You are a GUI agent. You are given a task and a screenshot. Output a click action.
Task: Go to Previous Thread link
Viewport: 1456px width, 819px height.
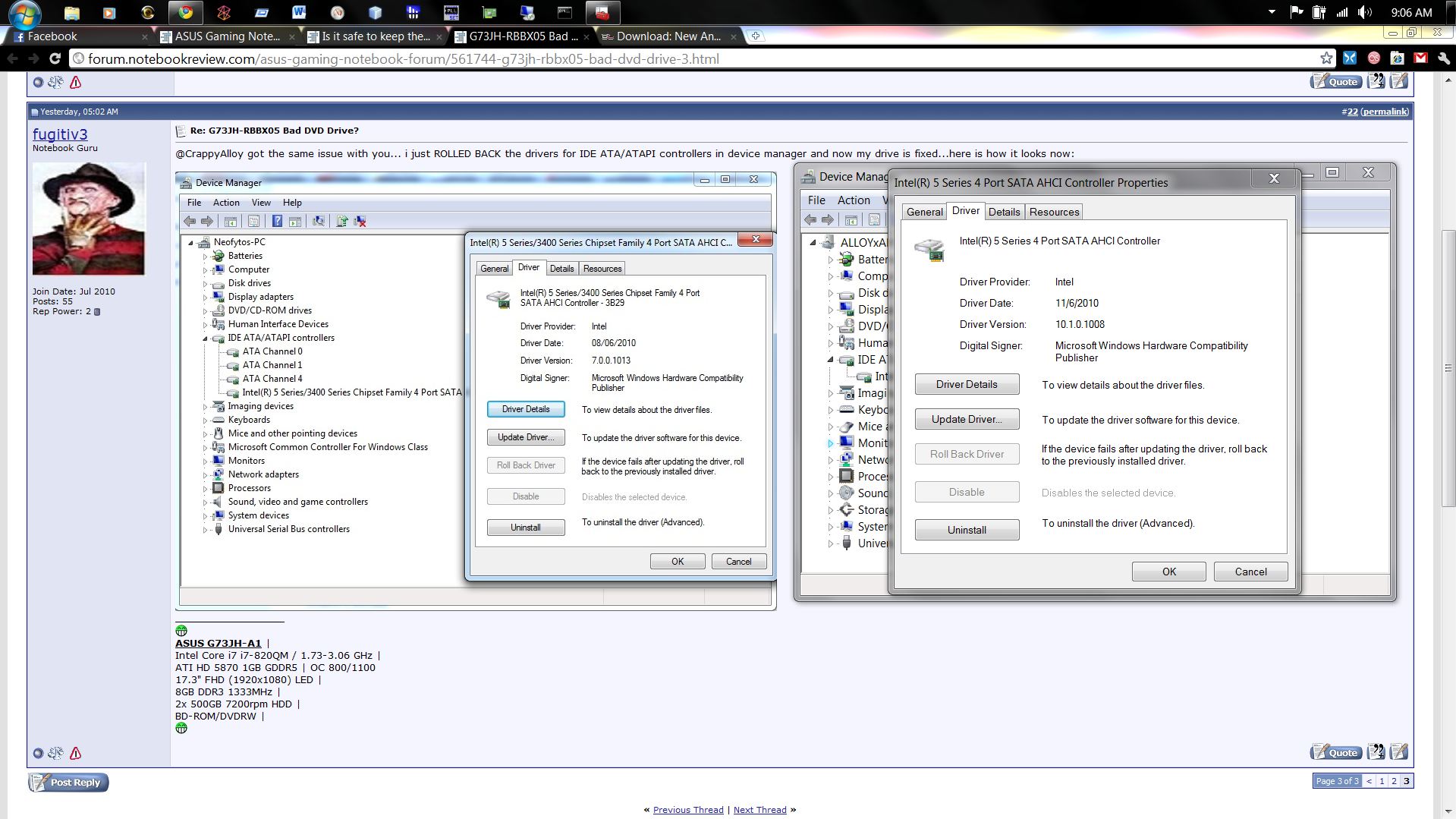tap(688, 810)
